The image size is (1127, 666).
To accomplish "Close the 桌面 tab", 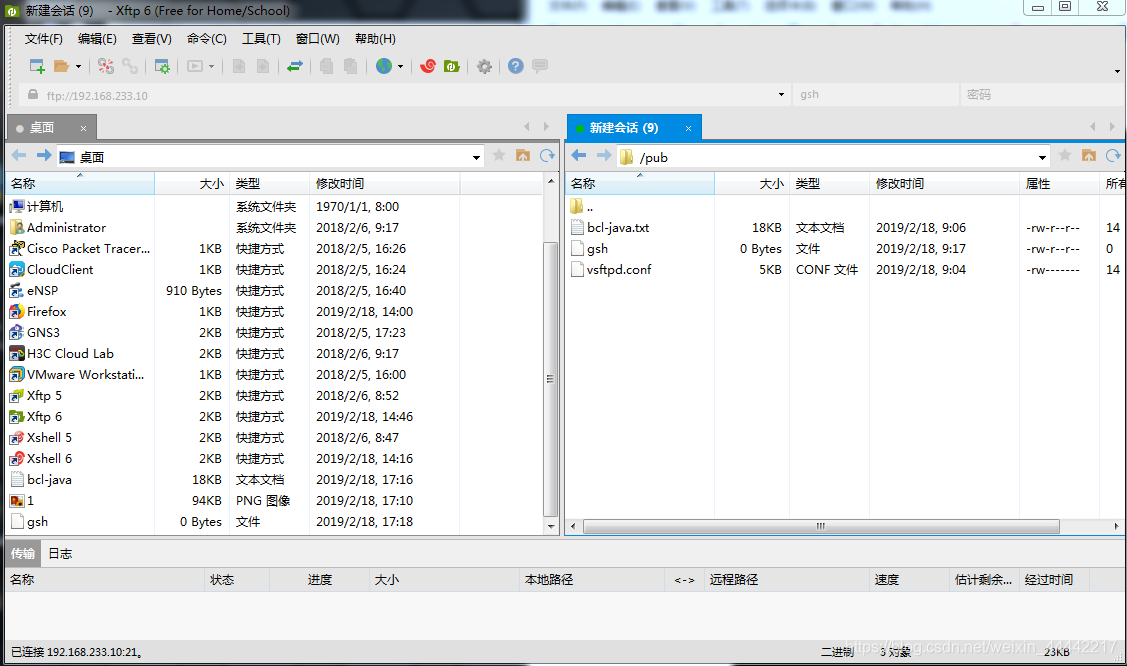I will (x=83, y=129).
